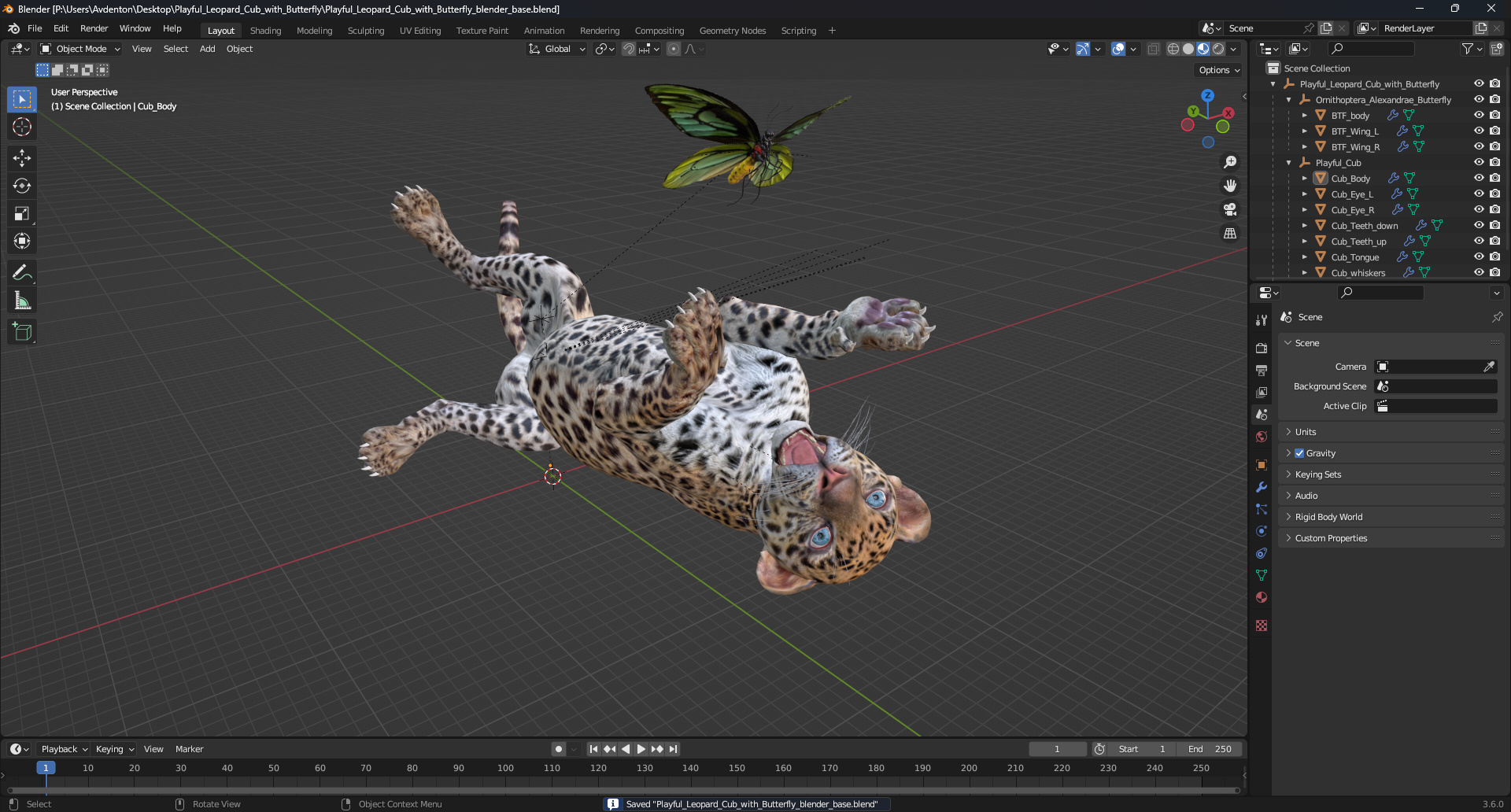Screen dimensions: 1511x812
Task: Hide Cub_Body in viewport
Action: click(x=1479, y=178)
